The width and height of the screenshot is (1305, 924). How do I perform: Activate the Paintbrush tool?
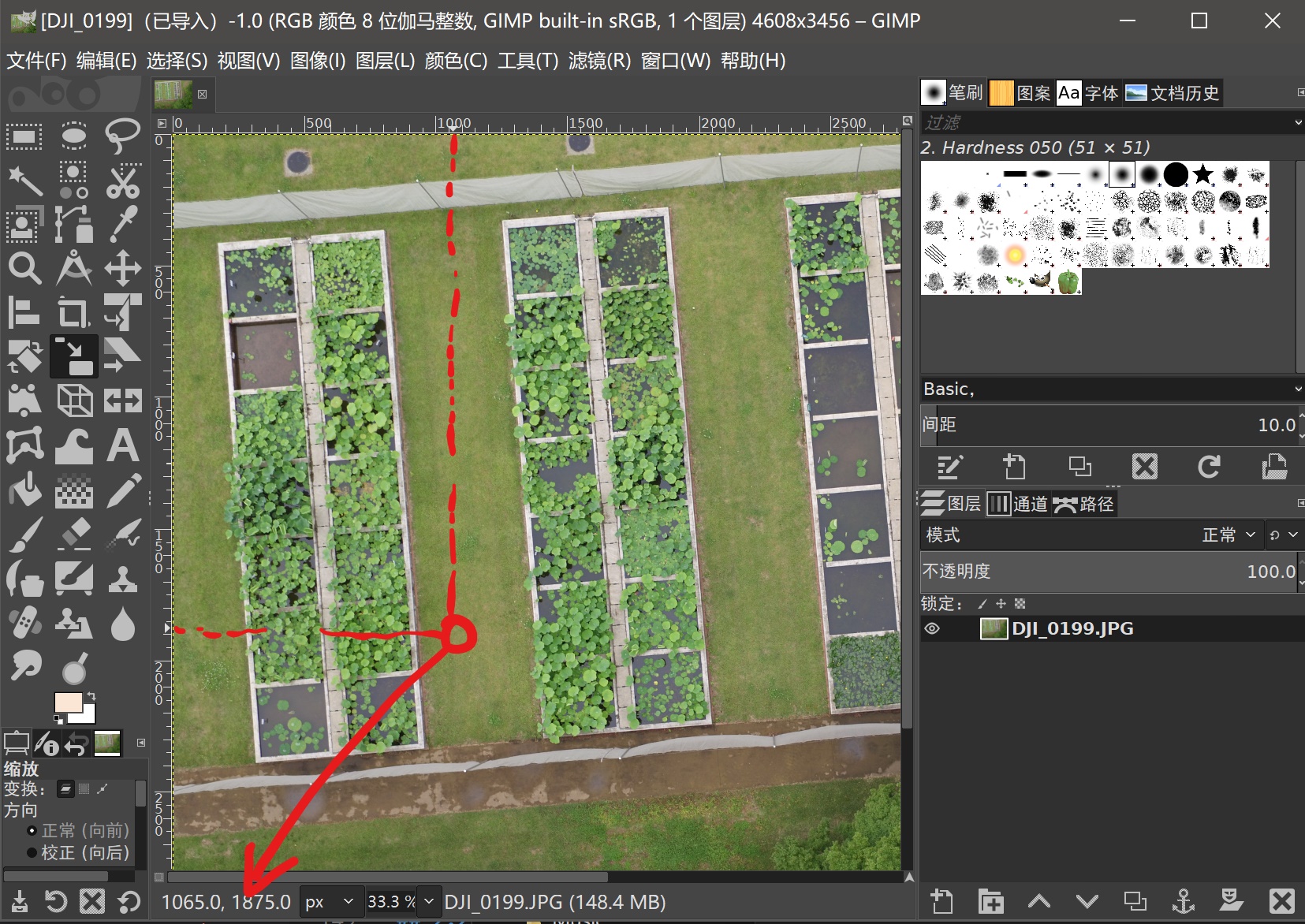click(x=24, y=534)
